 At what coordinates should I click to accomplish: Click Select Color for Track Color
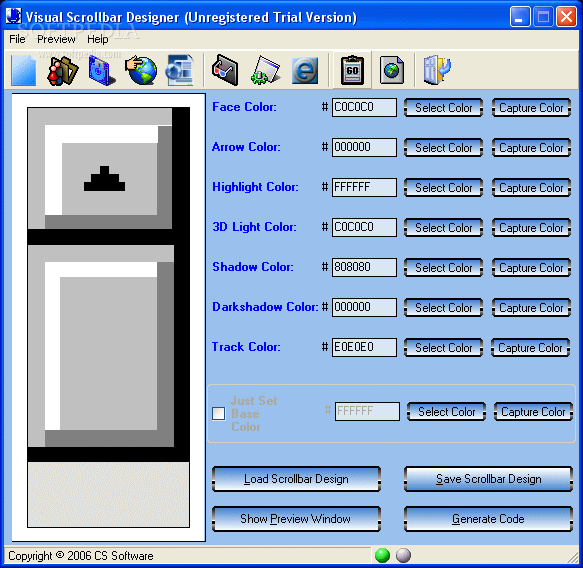pos(443,348)
